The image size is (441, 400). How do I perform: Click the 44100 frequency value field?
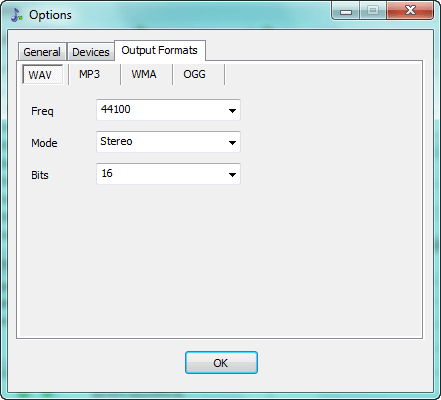tap(168, 110)
